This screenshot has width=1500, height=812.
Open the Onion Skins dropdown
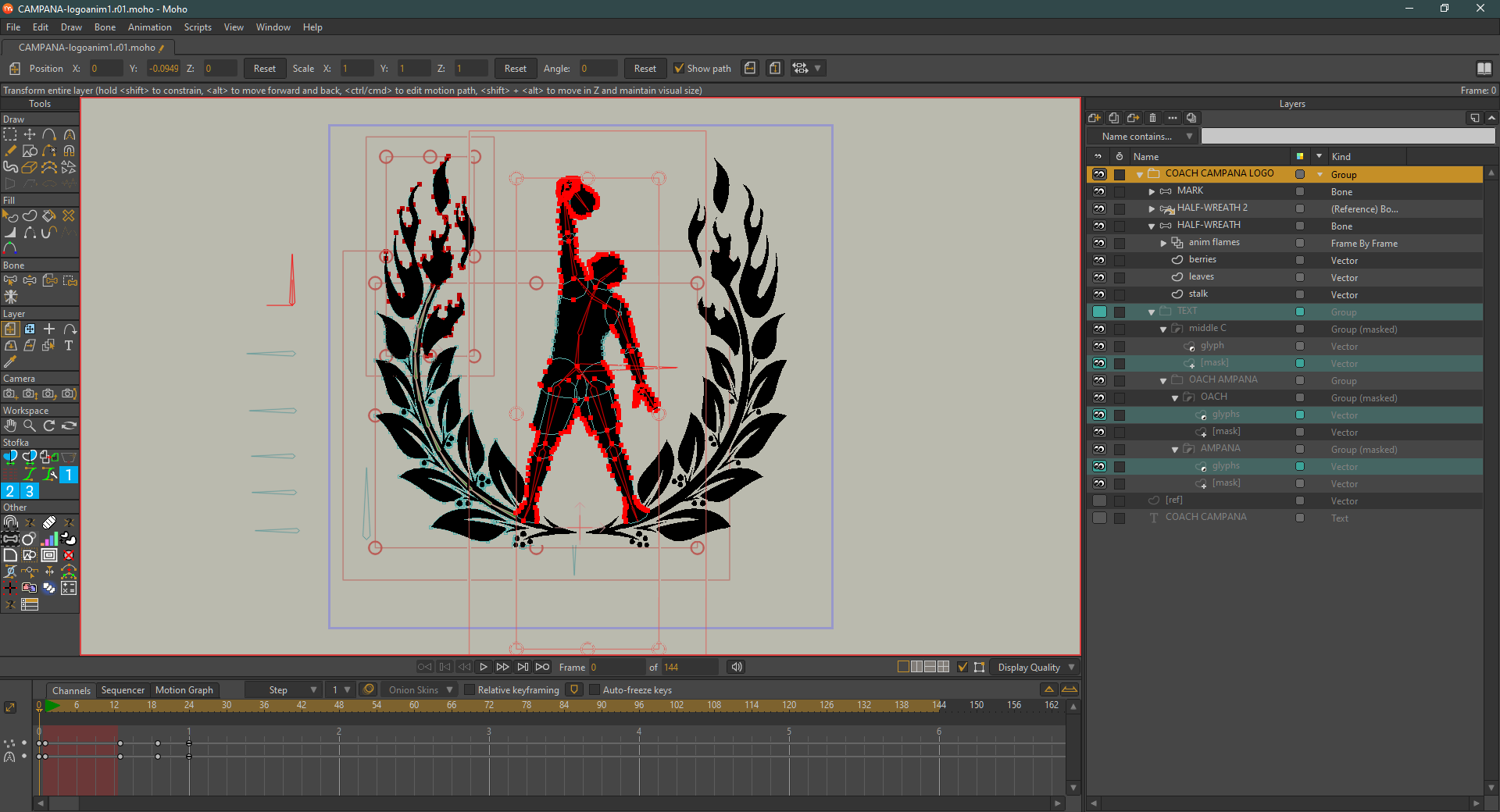tap(421, 689)
